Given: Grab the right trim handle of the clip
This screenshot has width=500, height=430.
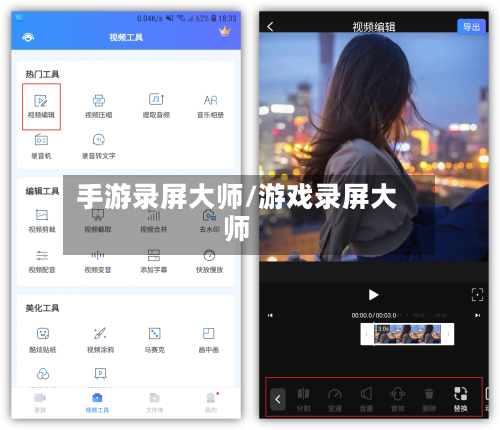Looking at the screenshot, I should pyautogui.click(x=448, y=334).
